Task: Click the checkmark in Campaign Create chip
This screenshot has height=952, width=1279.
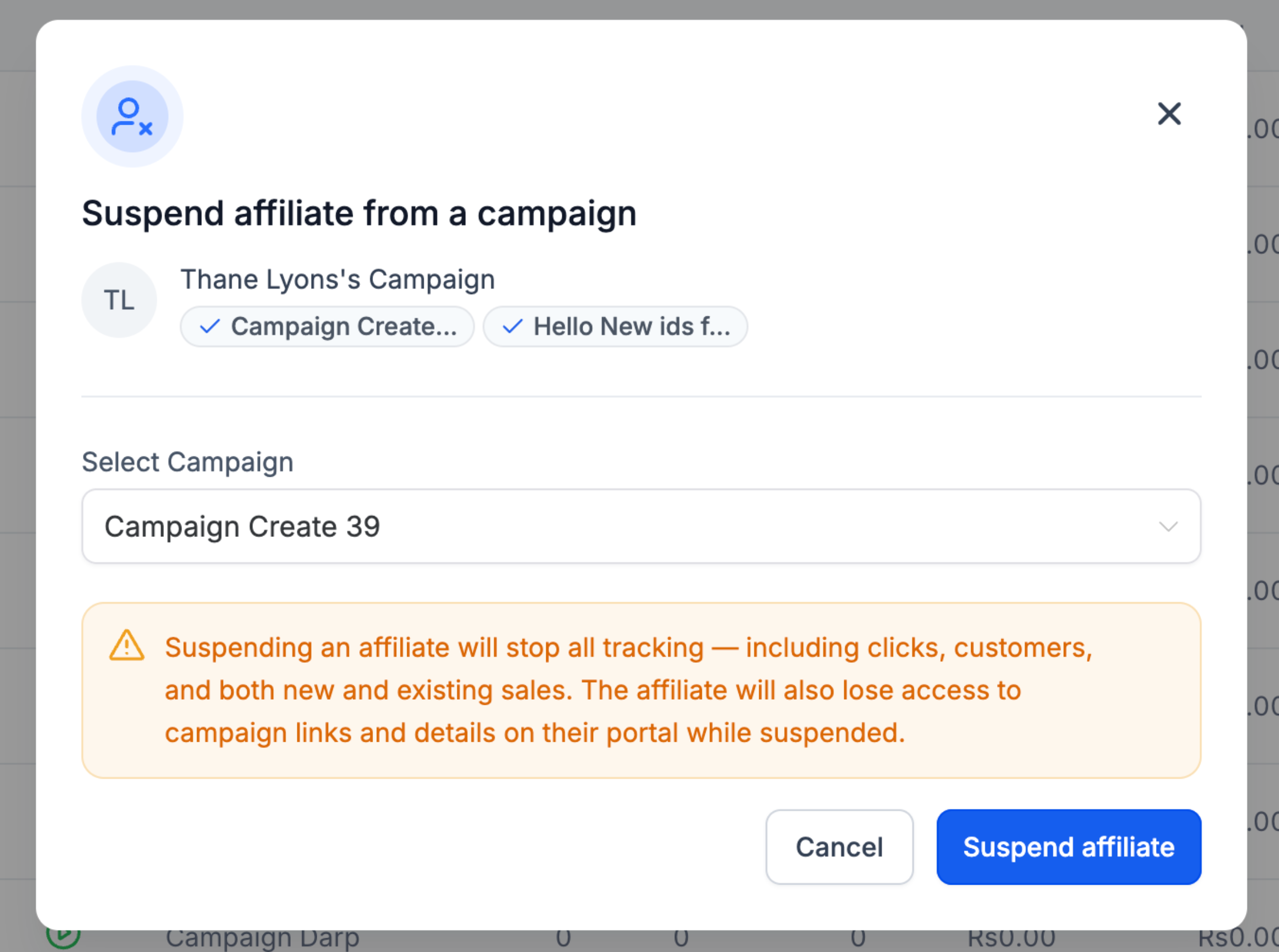Action: (210, 327)
